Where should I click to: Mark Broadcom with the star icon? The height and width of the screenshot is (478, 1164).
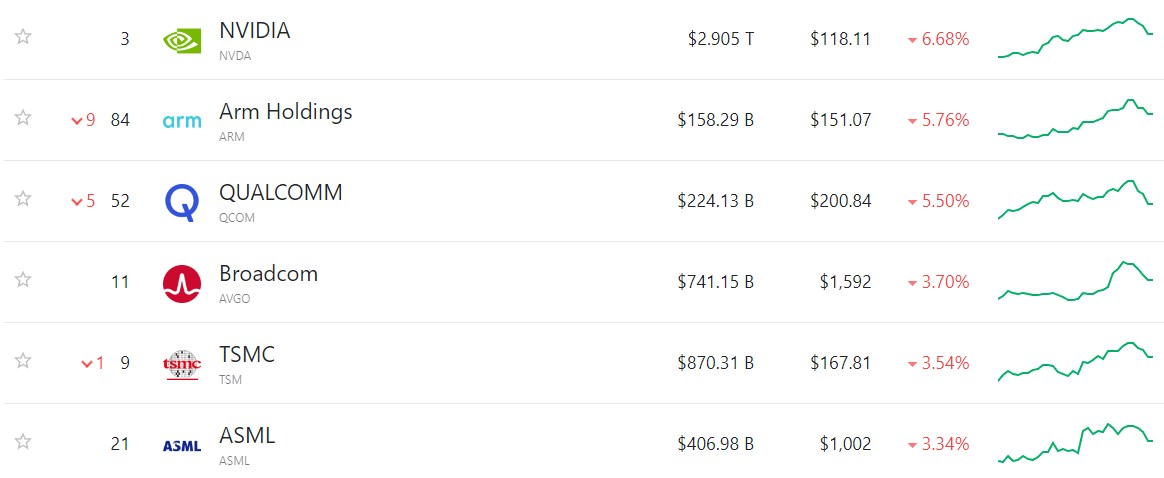[23, 279]
